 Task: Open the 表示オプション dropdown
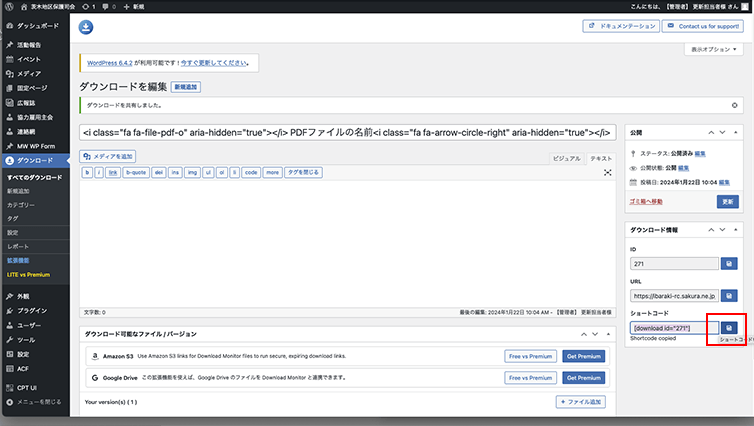click(713, 49)
